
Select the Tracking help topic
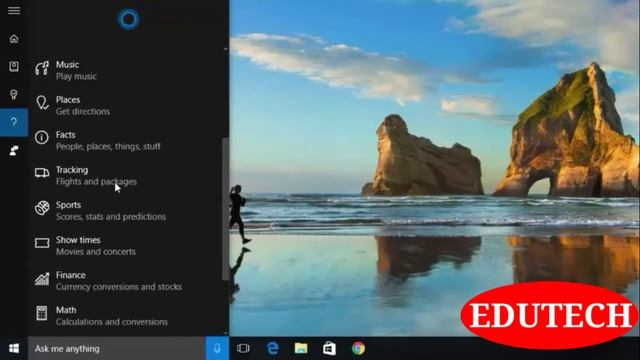(x=127, y=176)
